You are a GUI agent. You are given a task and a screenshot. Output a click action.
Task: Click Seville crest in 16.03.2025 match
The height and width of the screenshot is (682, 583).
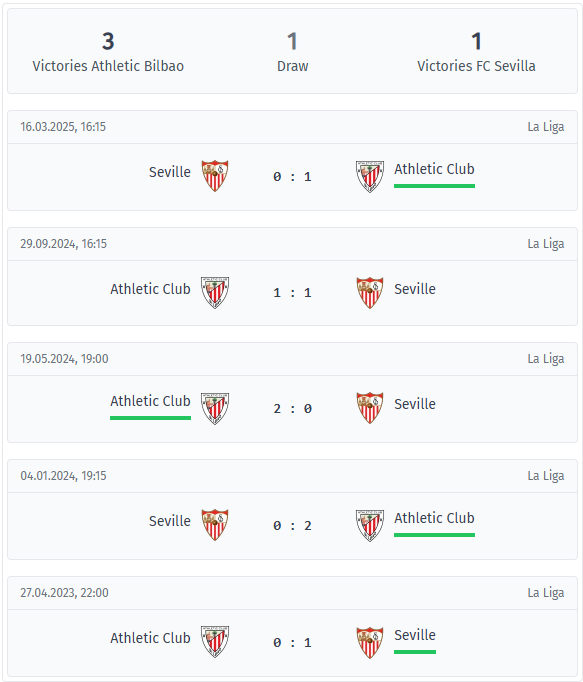click(x=215, y=176)
